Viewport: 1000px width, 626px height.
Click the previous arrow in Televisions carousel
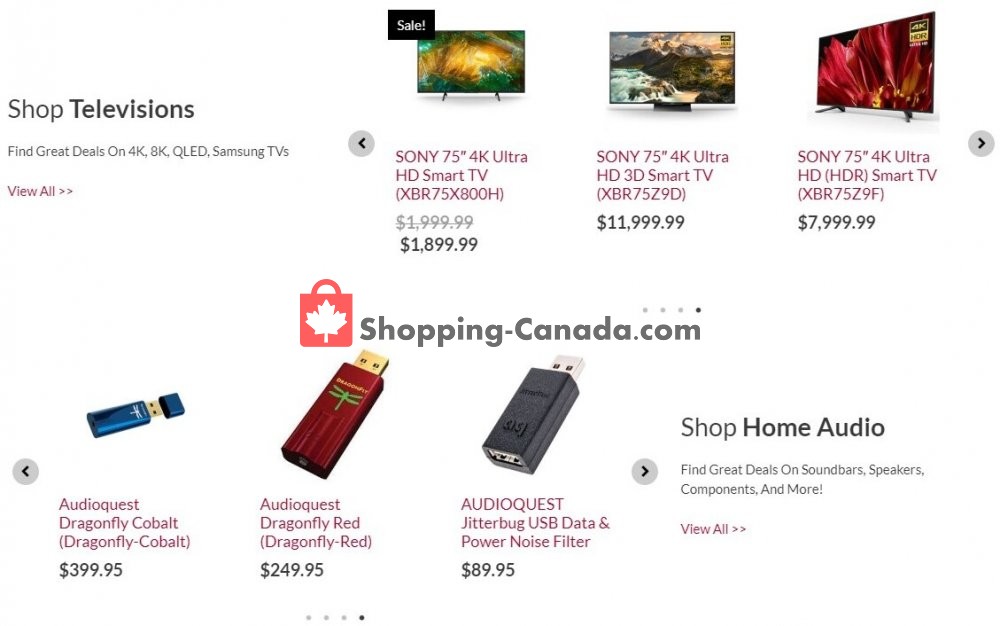(361, 143)
